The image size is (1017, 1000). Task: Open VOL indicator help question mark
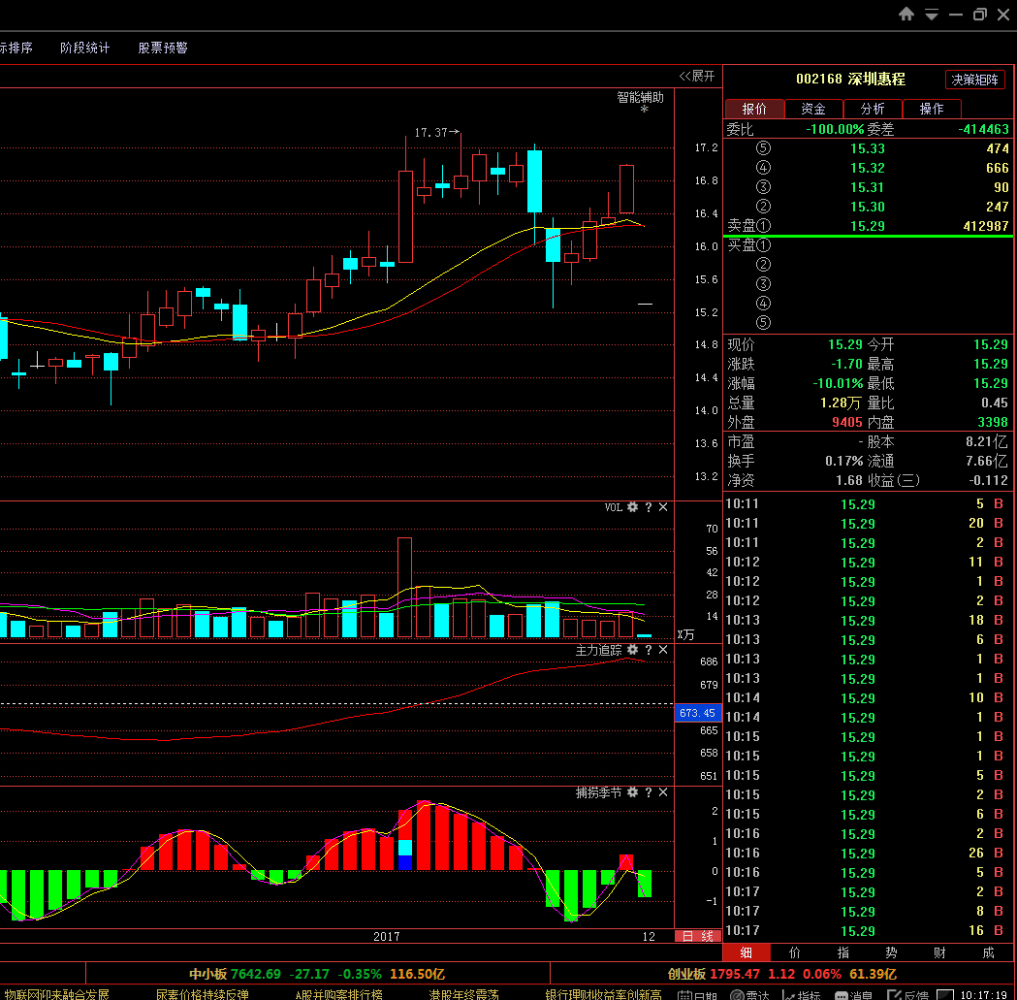648,507
